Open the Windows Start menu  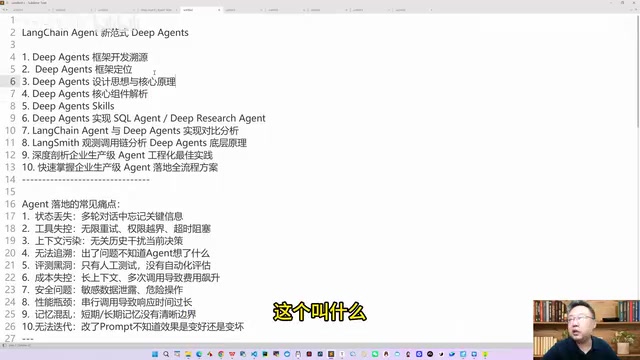[155, 354]
